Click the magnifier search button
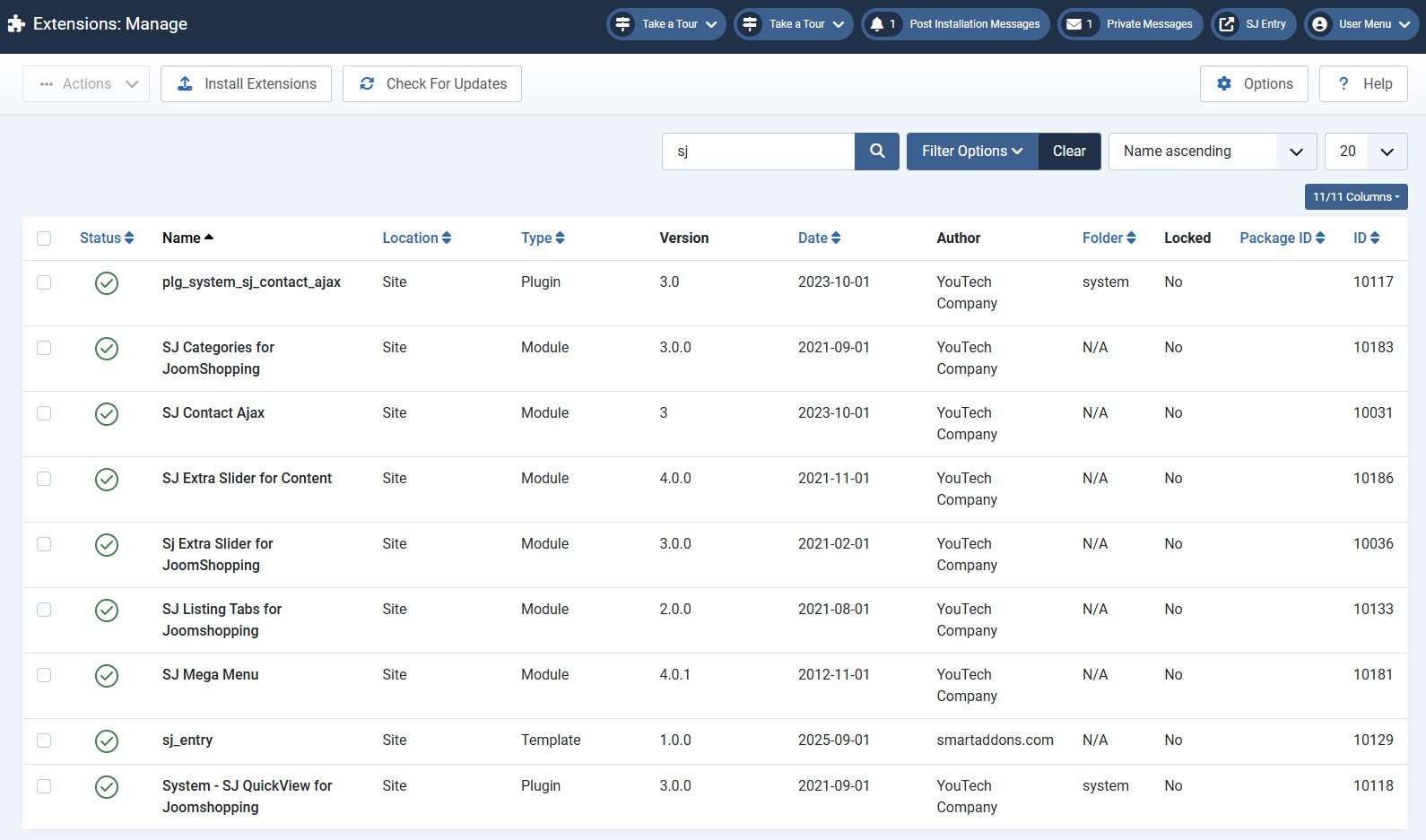The height and width of the screenshot is (840, 1426). tap(876, 152)
